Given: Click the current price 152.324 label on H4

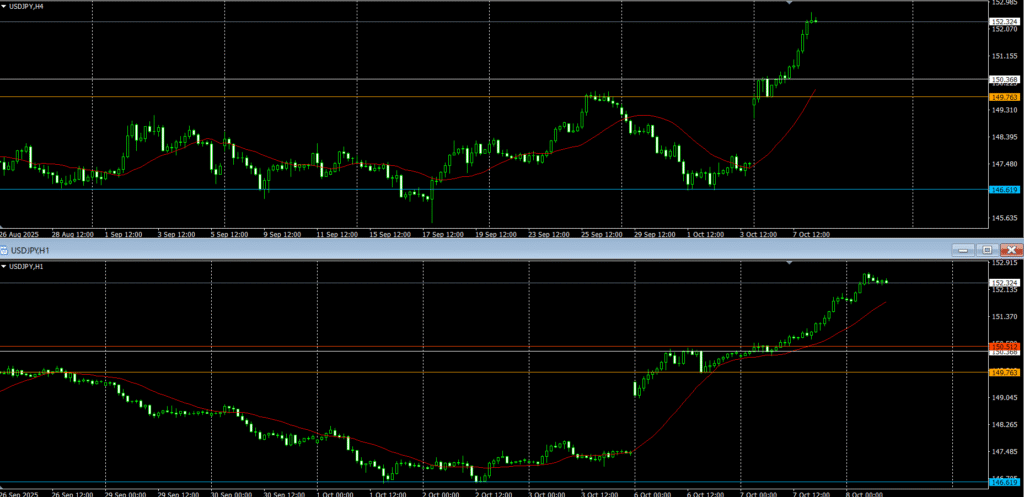Looking at the screenshot, I should click(x=1003, y=21).
